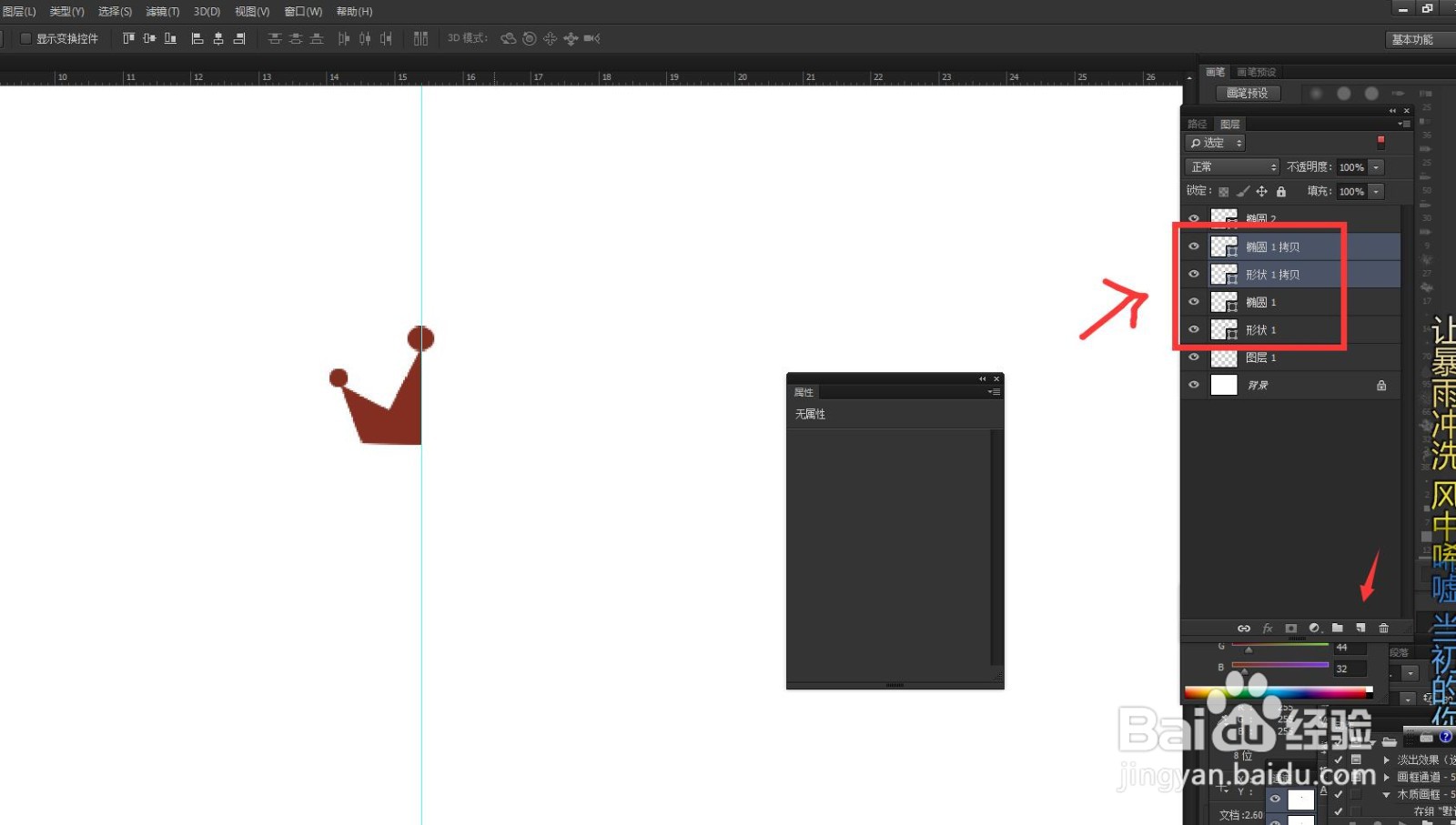Open the 选定 layer filter type dropdown
This screenshot has width=1456, height=825.
1215,143
